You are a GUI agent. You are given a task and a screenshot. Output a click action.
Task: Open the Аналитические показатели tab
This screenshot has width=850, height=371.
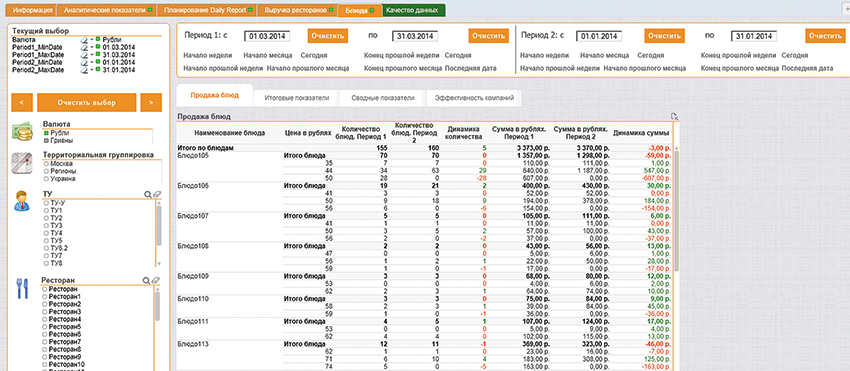click(x=106, y=10)
